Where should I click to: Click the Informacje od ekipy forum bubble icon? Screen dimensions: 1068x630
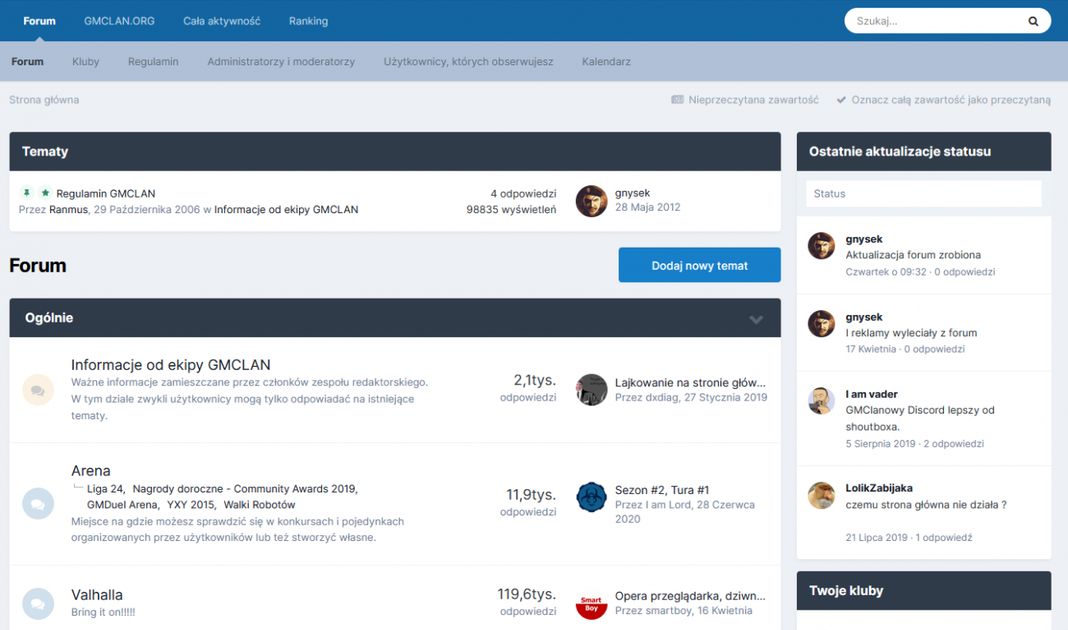point(38,390)
